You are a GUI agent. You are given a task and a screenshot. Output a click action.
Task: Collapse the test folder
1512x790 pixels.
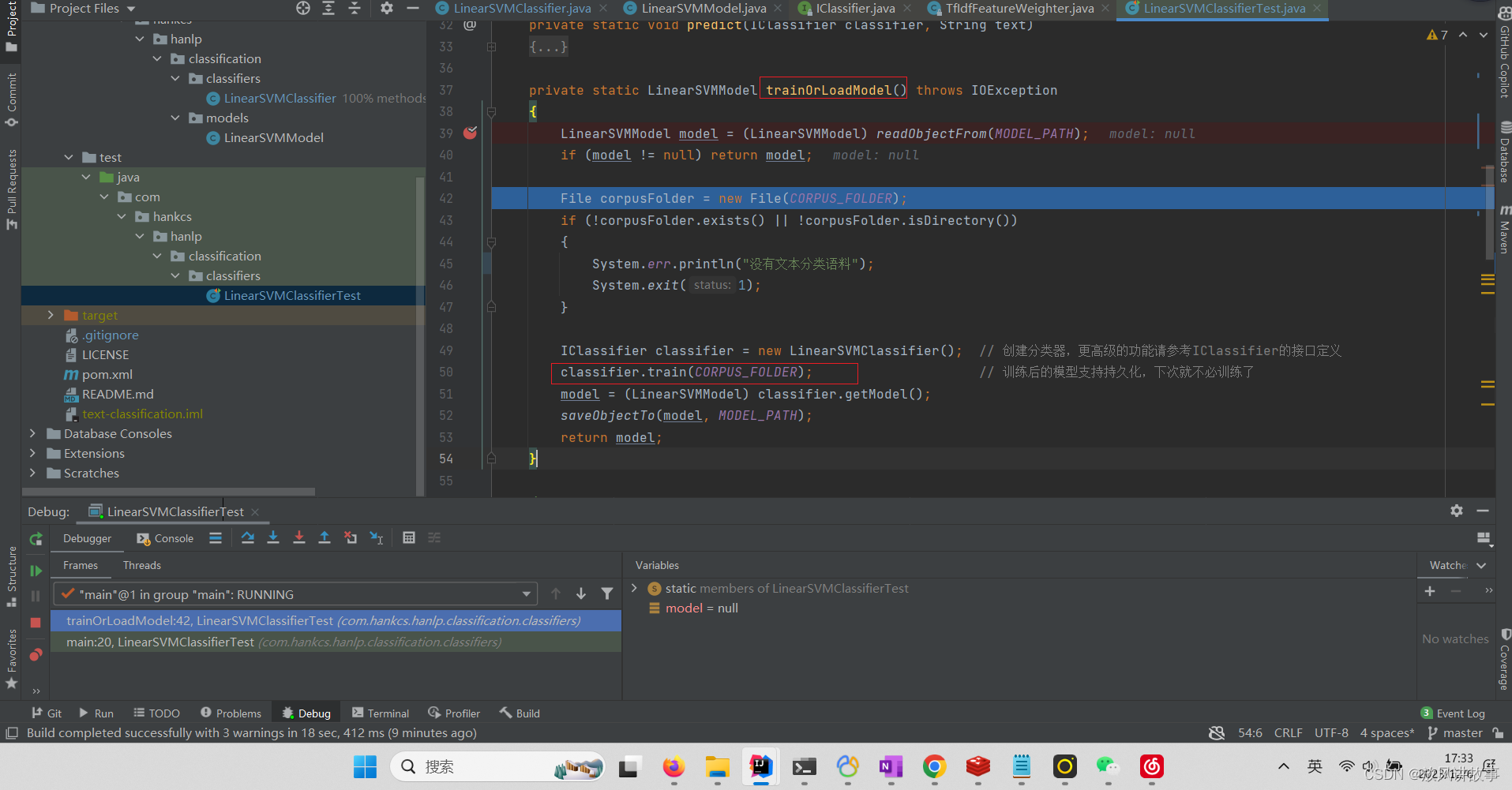tap(69, 157)
